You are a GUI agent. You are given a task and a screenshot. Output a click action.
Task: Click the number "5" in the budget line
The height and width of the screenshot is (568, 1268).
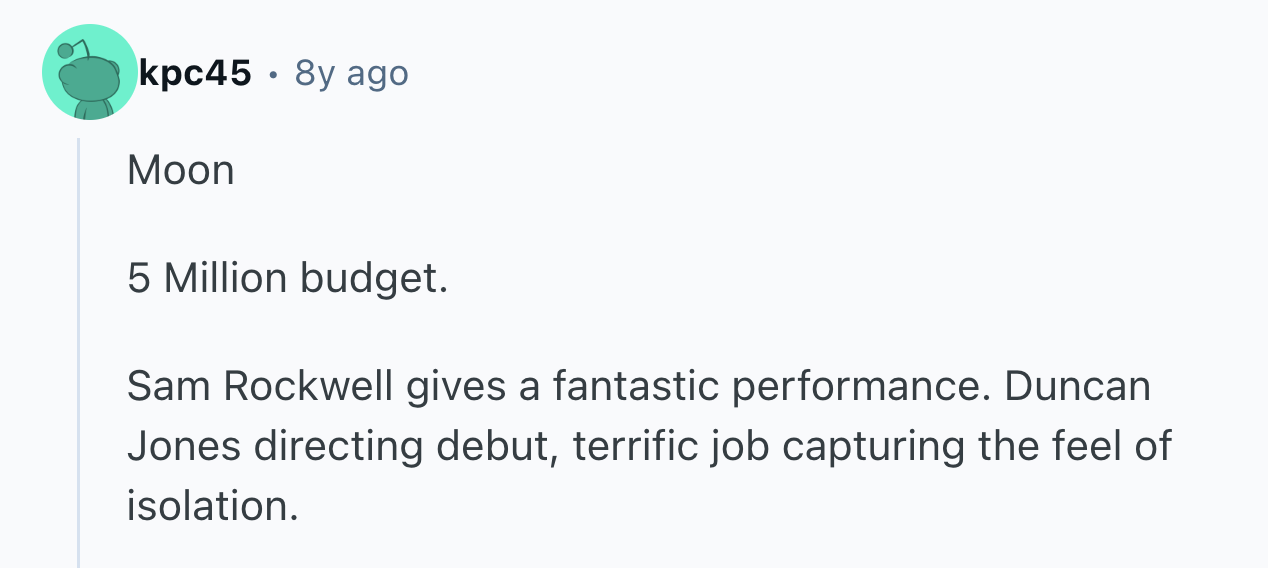click(138, 278)
